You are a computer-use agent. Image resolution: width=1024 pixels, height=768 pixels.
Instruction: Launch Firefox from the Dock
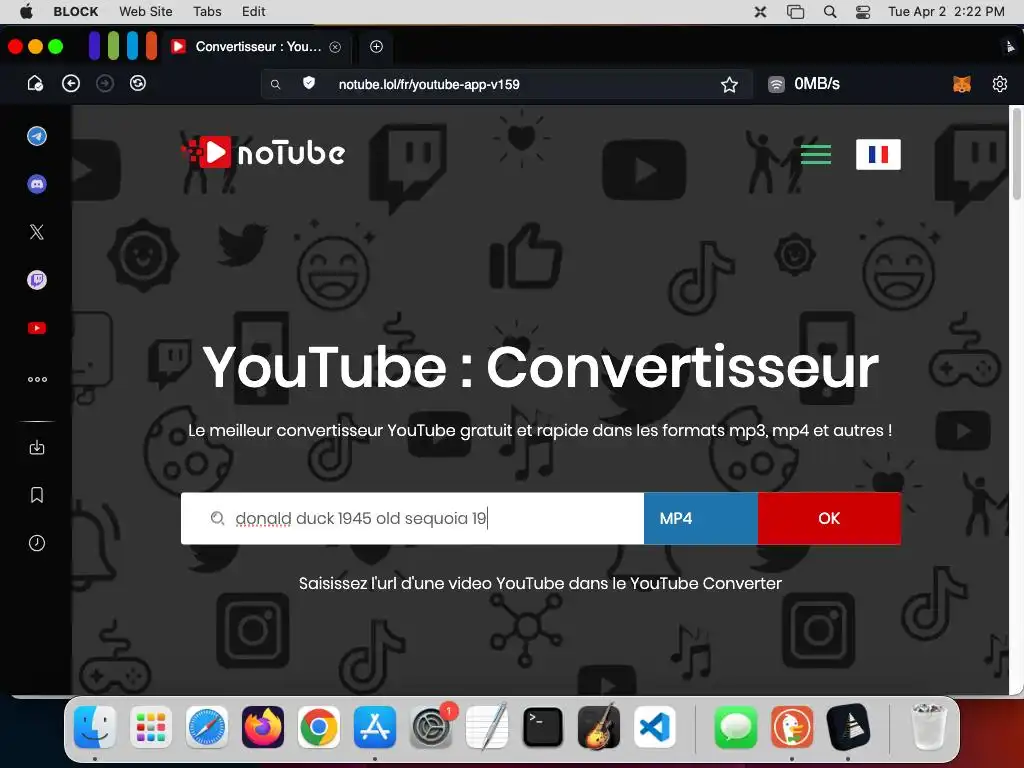tap(263, 727)
